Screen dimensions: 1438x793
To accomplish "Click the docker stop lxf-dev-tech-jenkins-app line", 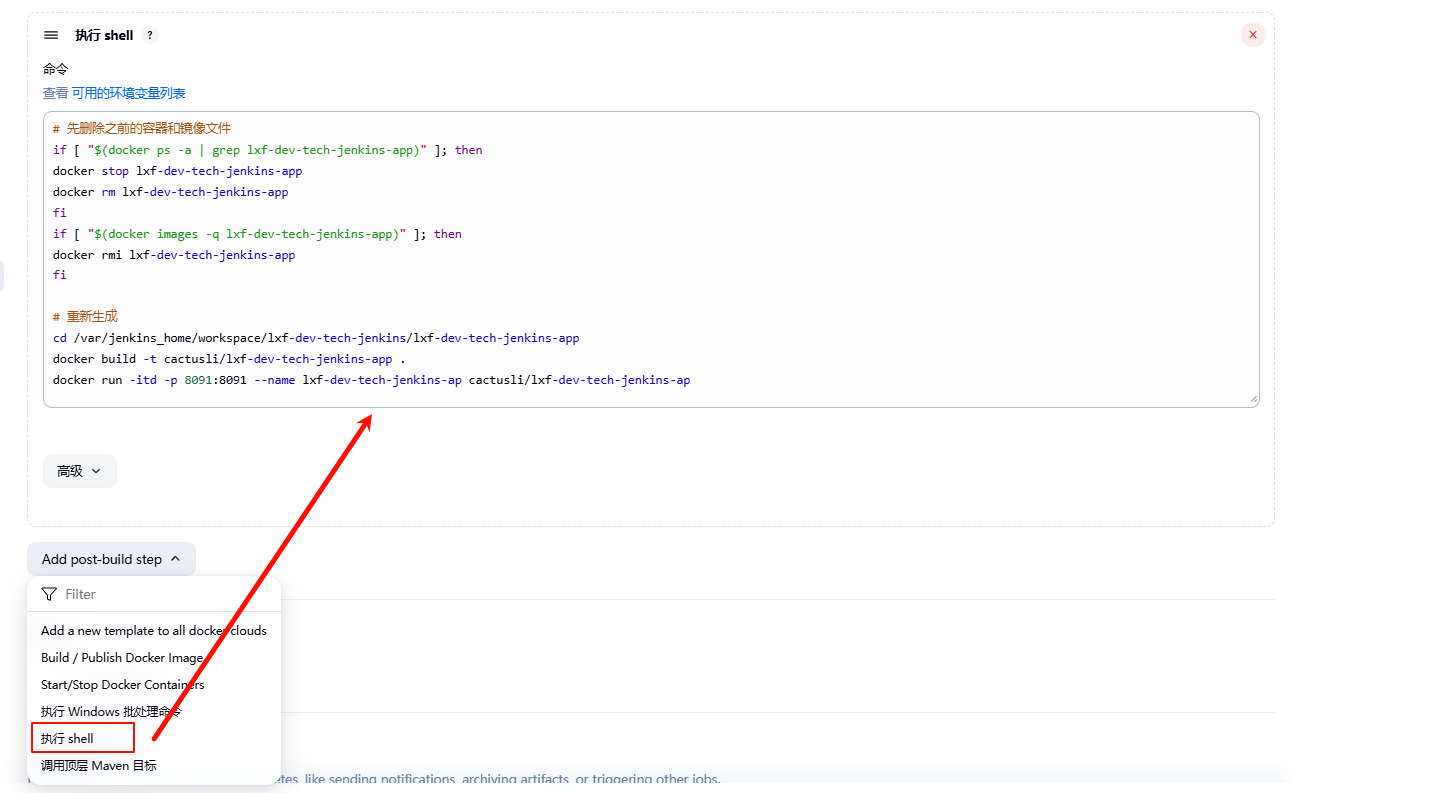I will click(x=177, y=171).
